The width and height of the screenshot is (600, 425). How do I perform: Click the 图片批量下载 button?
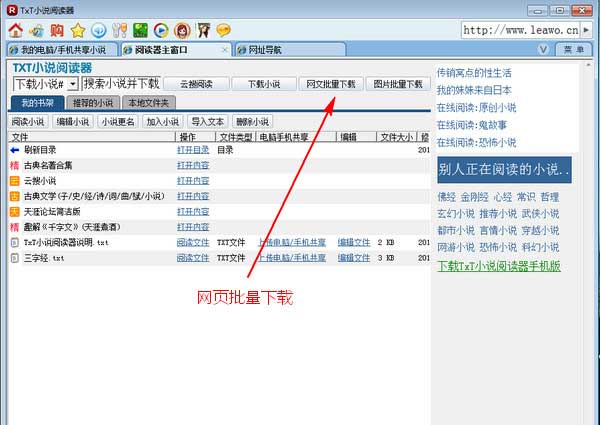point(398,84)
